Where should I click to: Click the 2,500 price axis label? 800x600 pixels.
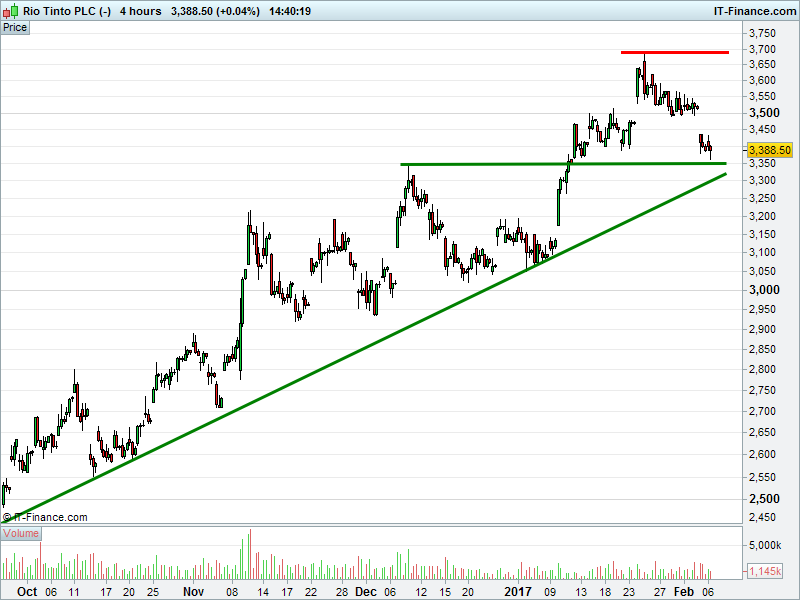[764, 499]
